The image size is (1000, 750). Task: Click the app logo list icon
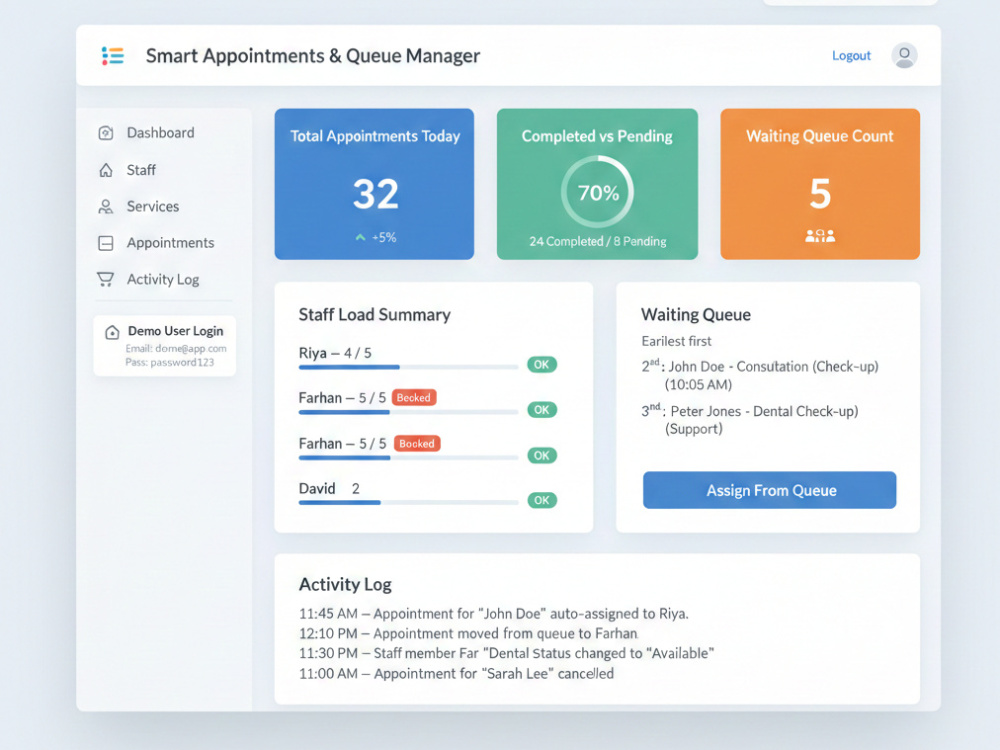113,56
